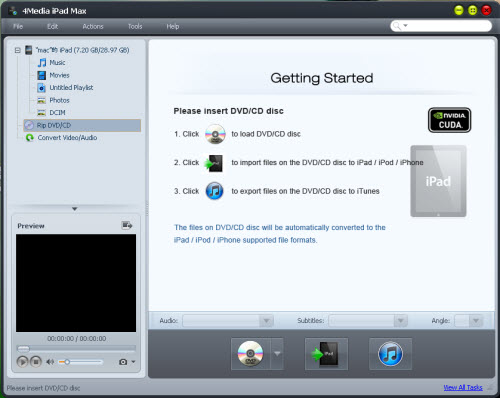Click the 'Getting Started' heading
The image size is (500, 398).
click(x=322, y=78)
